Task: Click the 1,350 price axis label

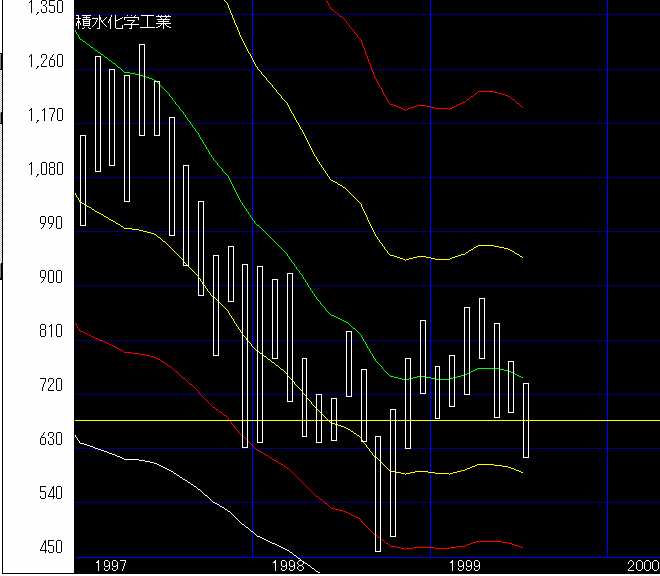Action: [46, 8]
